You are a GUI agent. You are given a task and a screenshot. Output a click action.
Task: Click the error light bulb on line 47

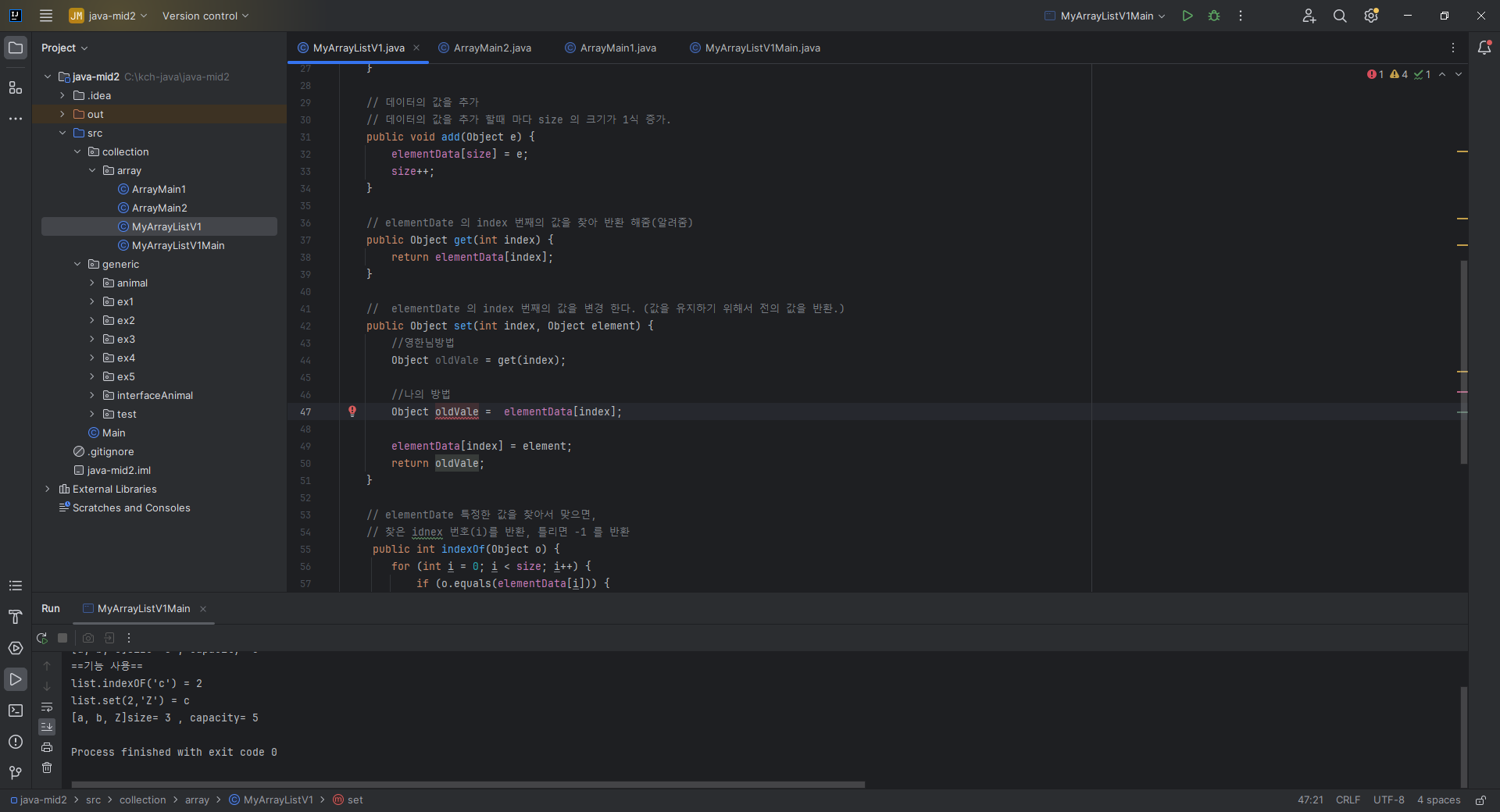(352, 411)
